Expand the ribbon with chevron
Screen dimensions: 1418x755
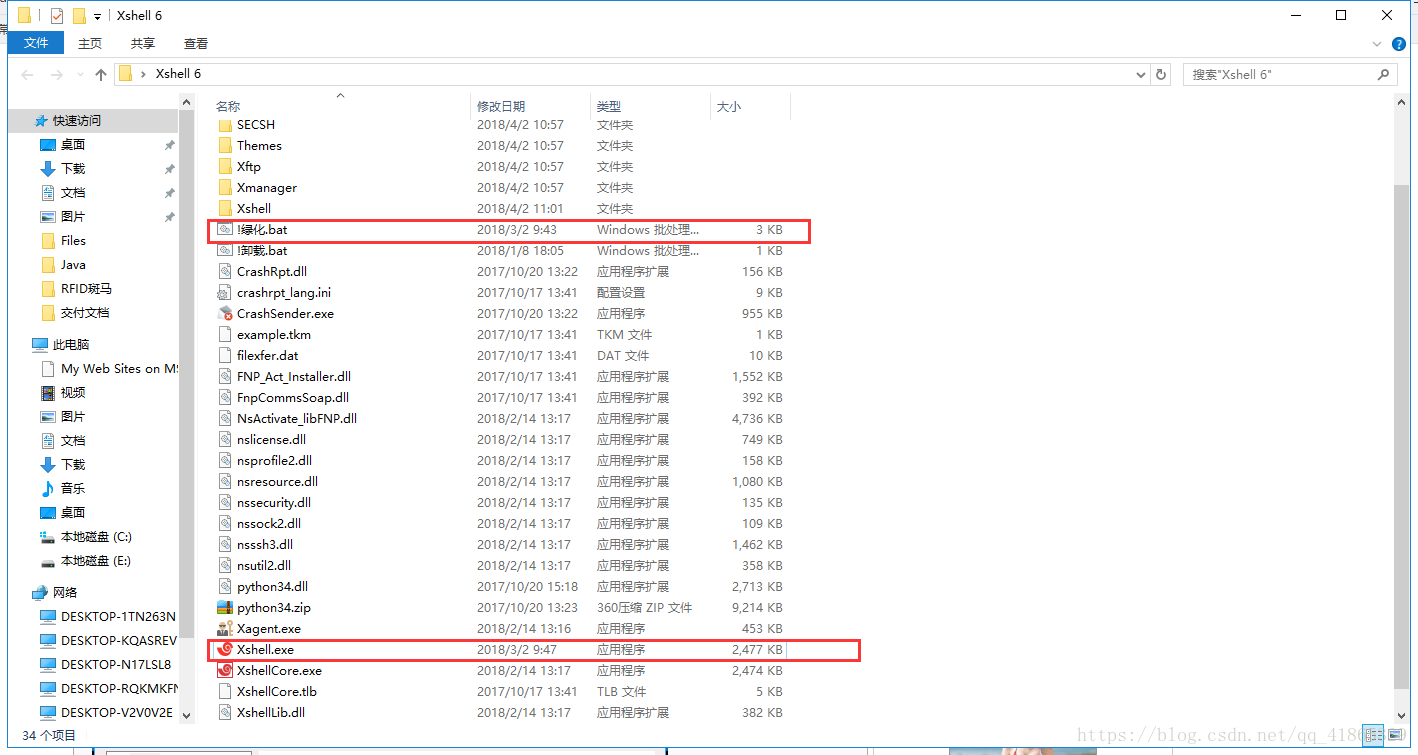pos(1376,43)
